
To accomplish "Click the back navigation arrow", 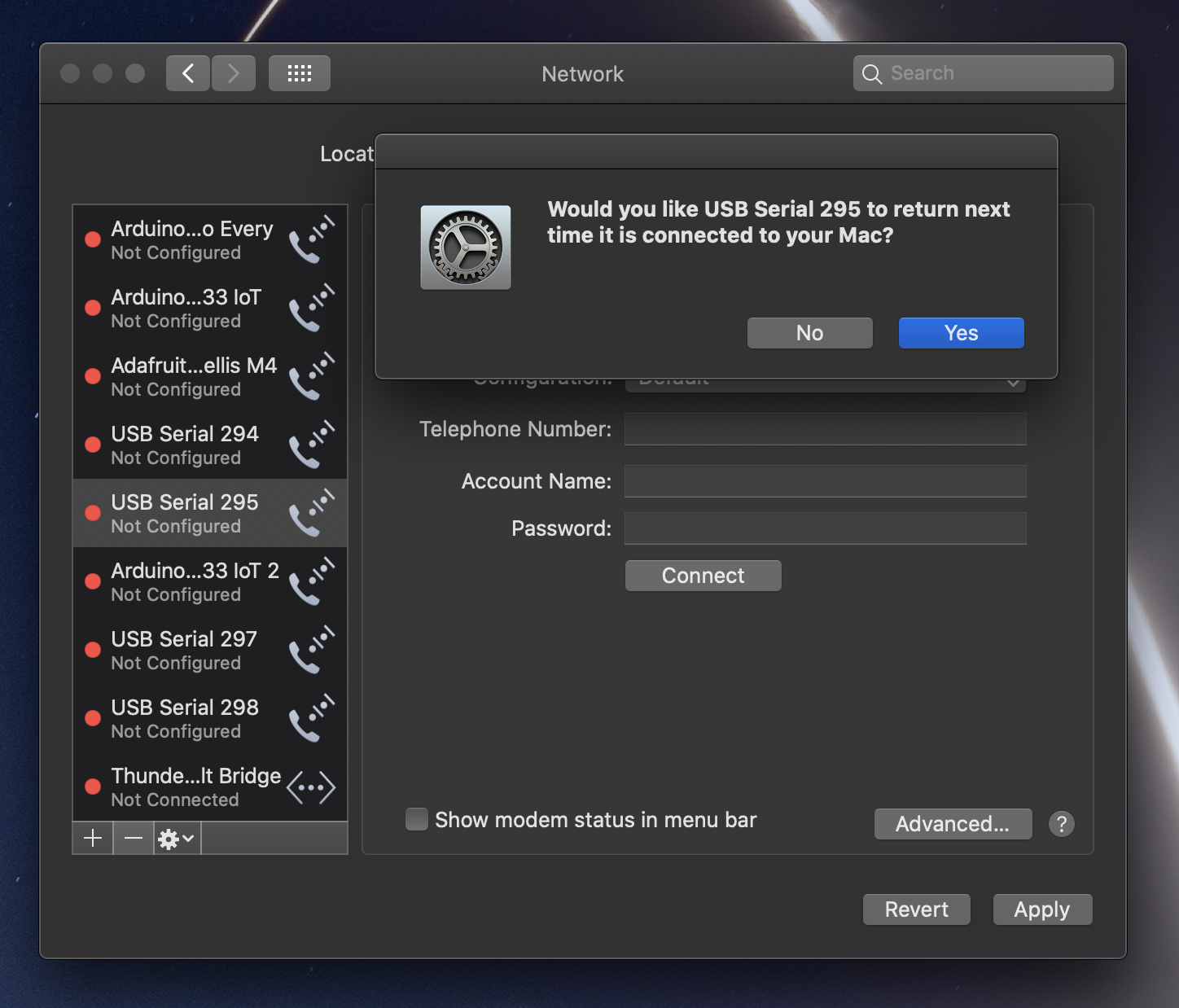I will (188, 73).
